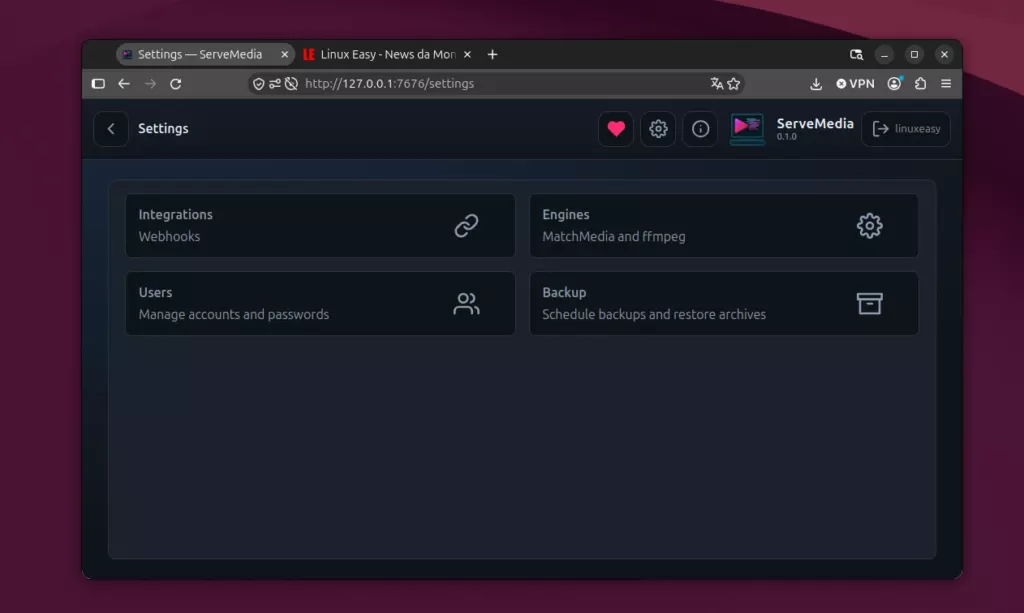This screenshot has width=1024, height=613.
Task: Click the Settings page heading
Action: click(163, 129)
